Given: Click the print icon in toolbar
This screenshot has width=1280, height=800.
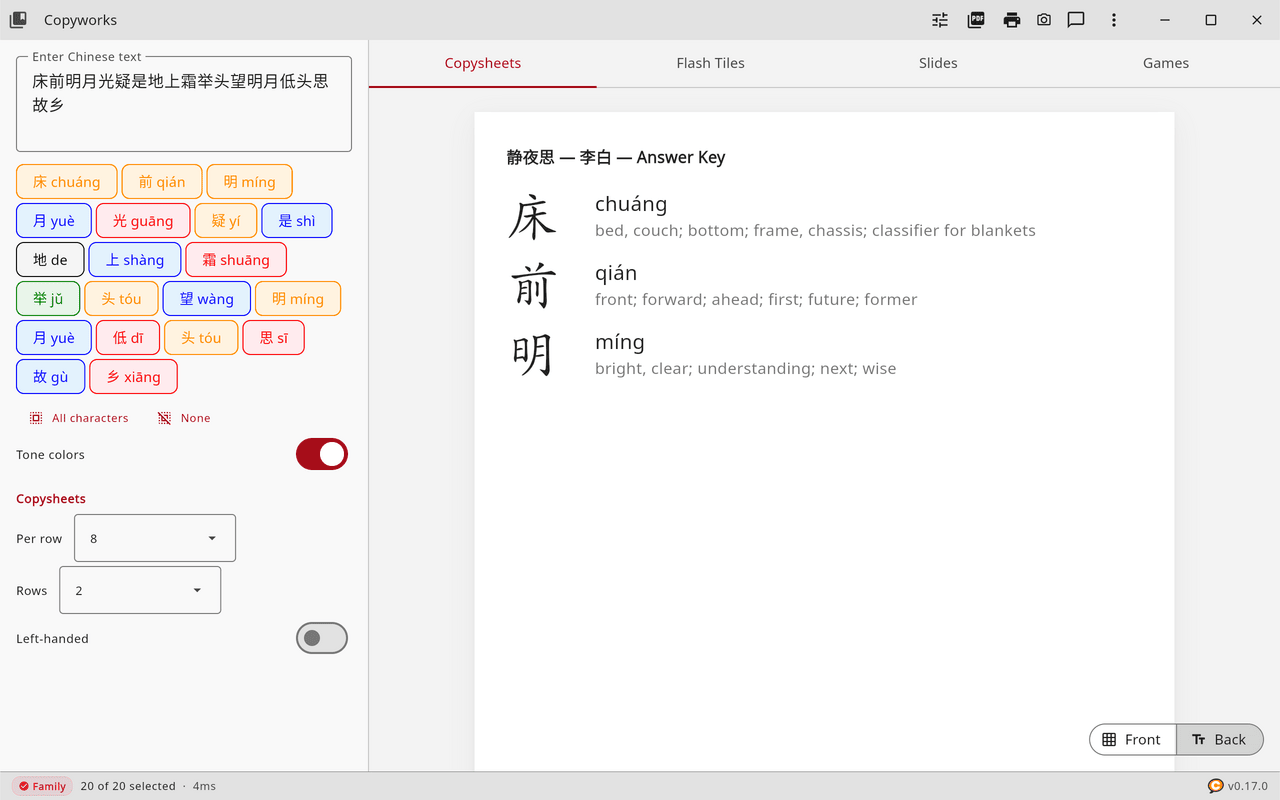Looking at the screenshot, I should click(1012, 20).
